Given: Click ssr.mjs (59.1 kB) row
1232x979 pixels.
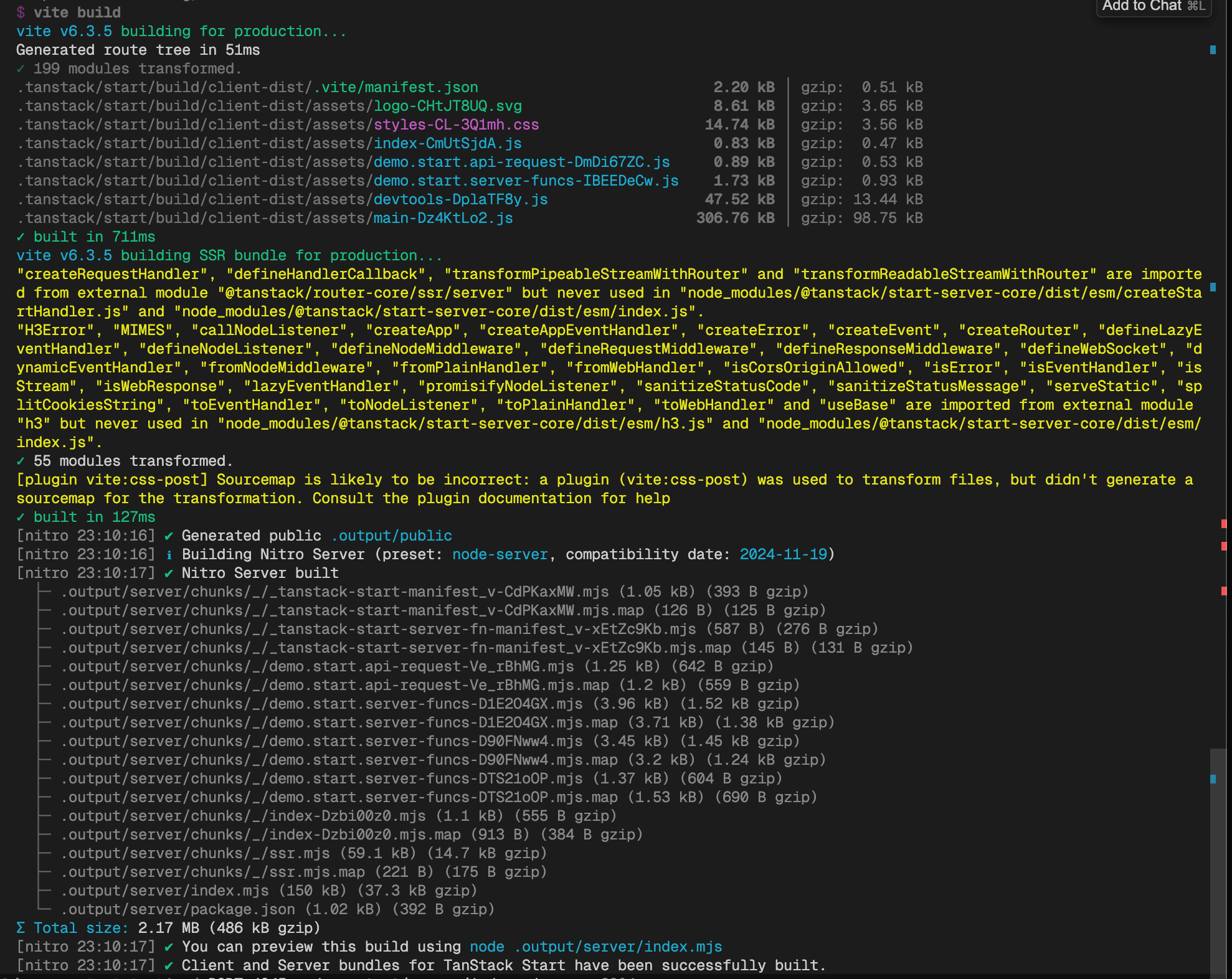Looking at the screenshot, I should coord(304,853).
